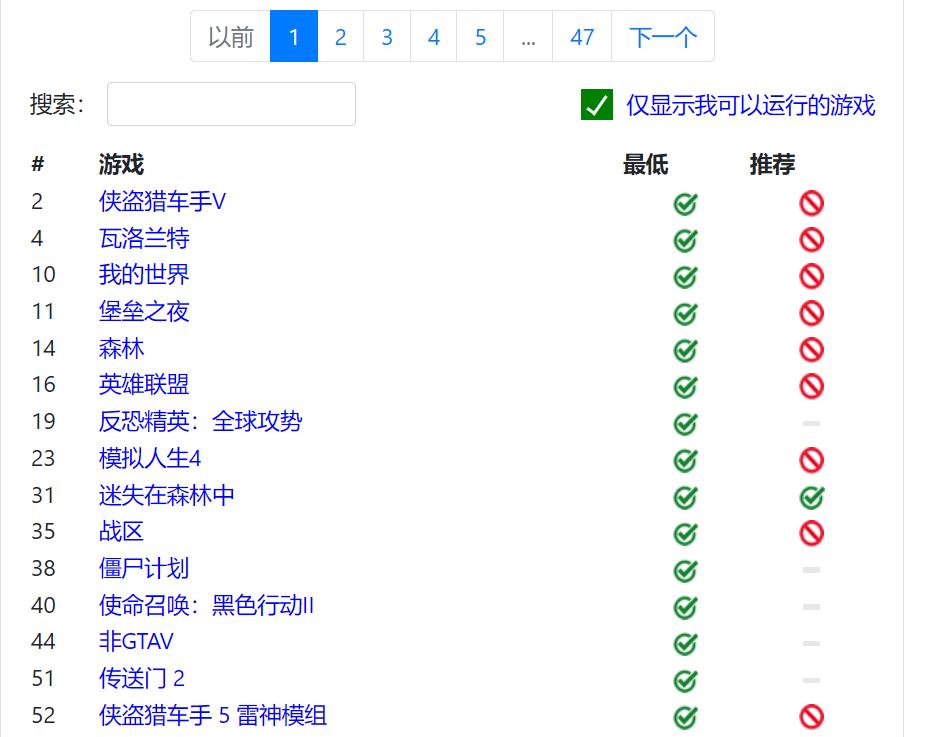Viewport: 937px width, 737px height.
Task: Open page 3 of the game list
Action: (386, 36)
